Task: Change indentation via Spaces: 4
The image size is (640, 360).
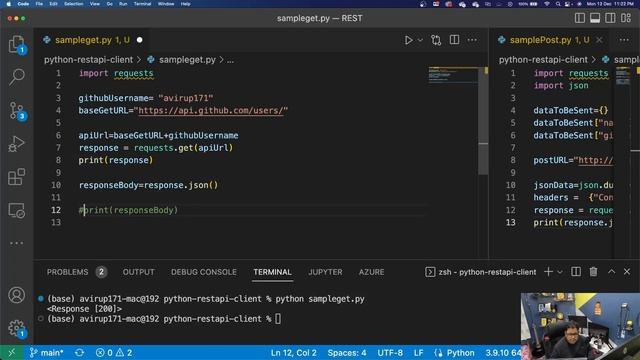Action: pos(347,353)
